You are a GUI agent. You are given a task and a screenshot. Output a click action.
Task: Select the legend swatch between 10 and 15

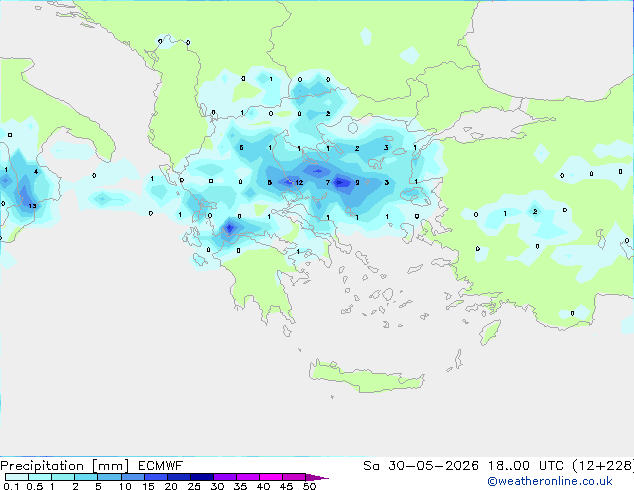pos(133,477)
